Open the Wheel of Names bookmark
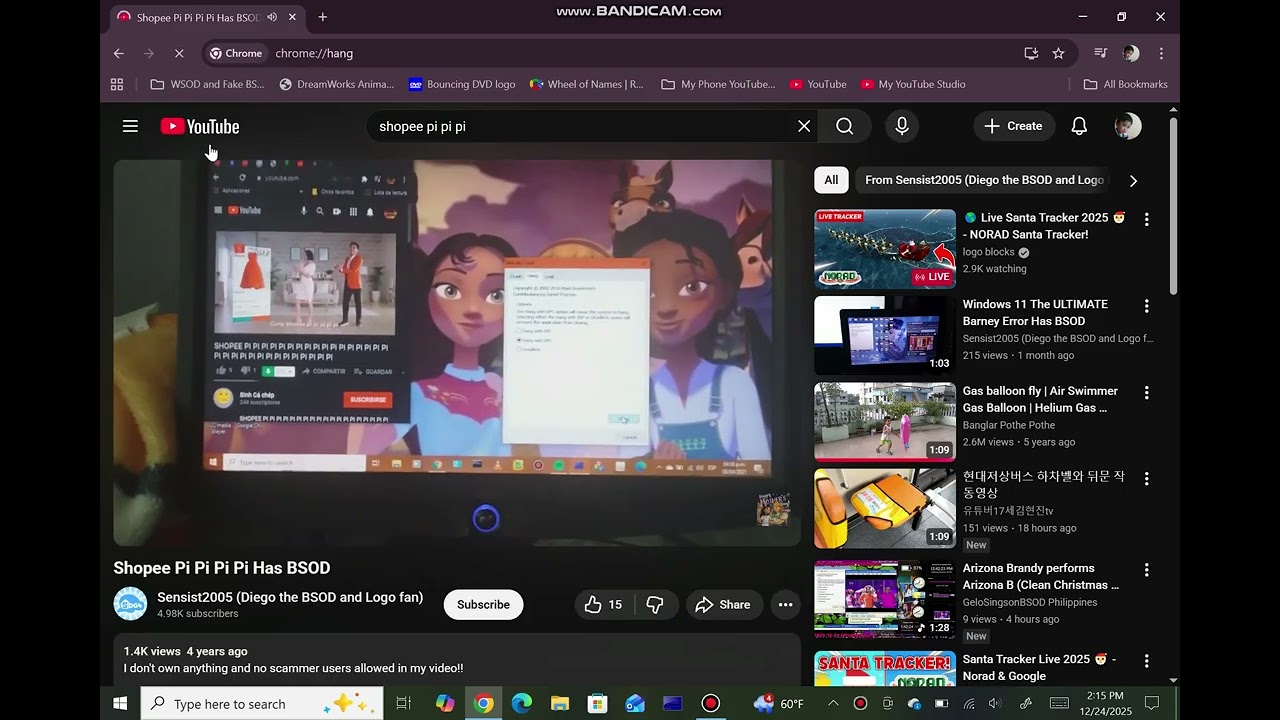Screen dimensions: 1280x720 coord(587,84)
